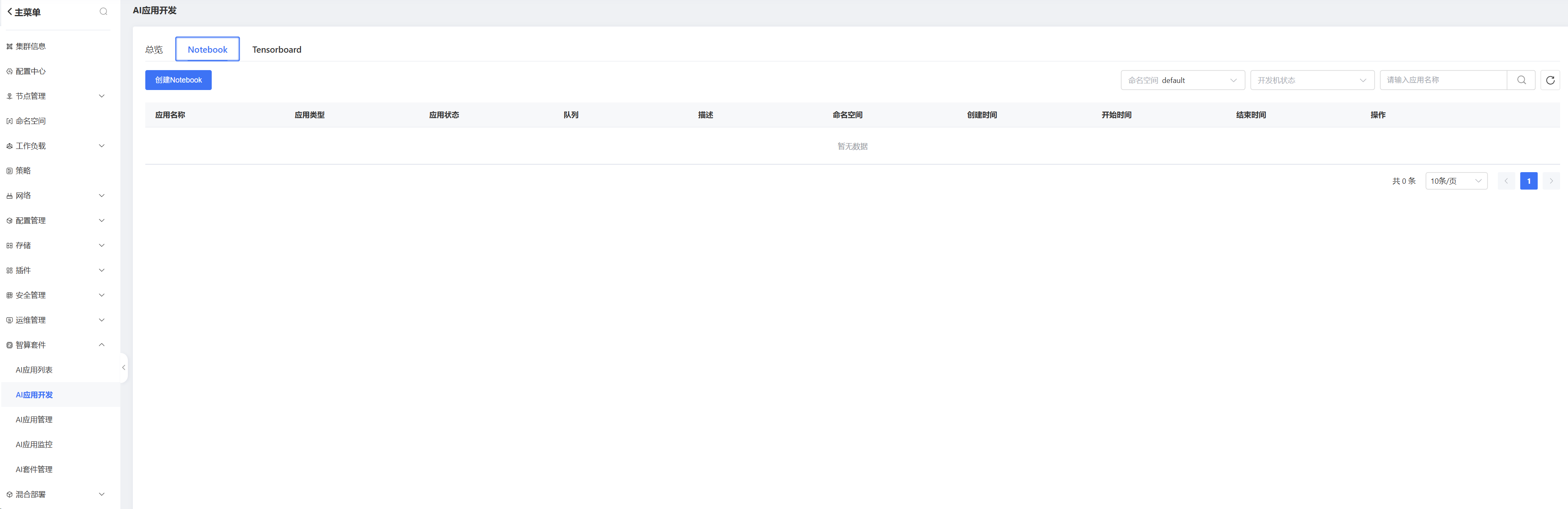Image resolution: width=1568 pixels, height=509 pixels.
Task: Switch to the 总览 tab
Action: coord(154,50)
